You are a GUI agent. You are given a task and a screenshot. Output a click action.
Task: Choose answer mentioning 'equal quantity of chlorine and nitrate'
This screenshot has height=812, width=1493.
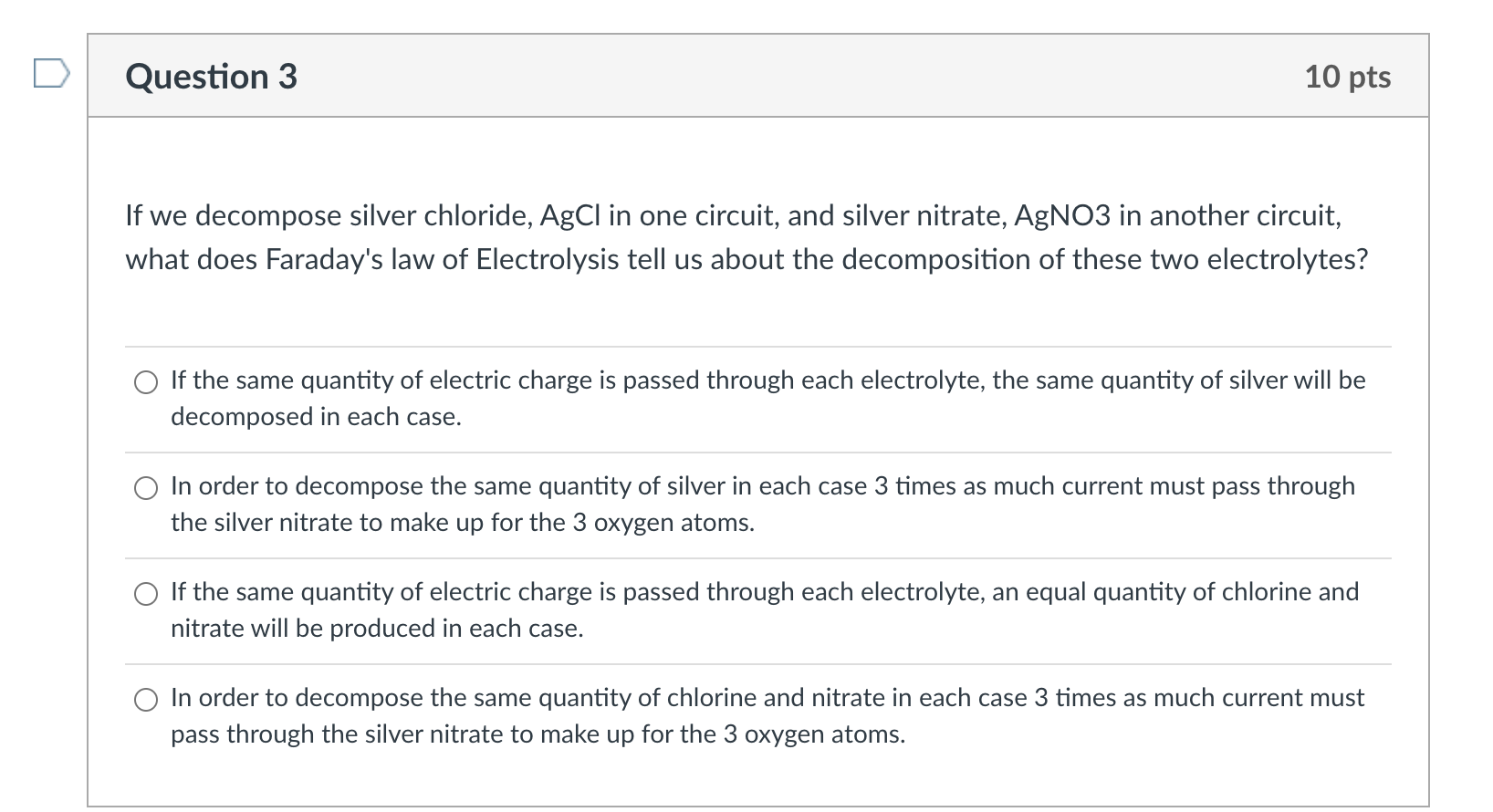coord(146,594)
